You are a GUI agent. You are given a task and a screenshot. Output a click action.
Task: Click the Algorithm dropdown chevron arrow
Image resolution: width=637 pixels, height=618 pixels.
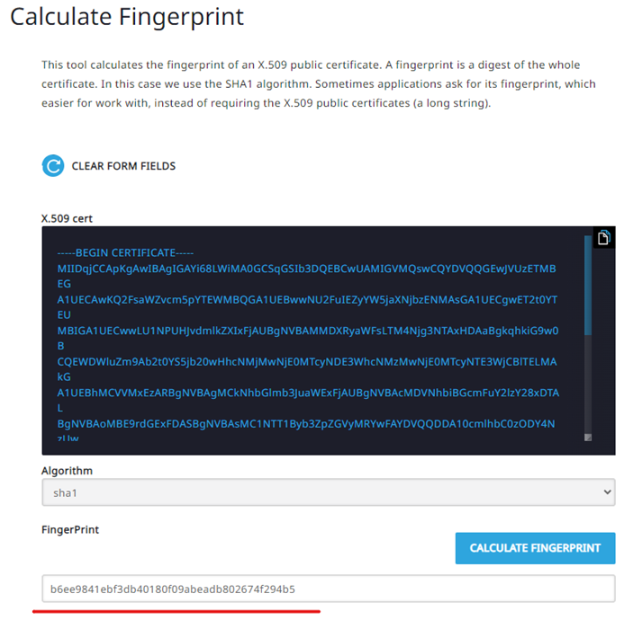[607, 492]
